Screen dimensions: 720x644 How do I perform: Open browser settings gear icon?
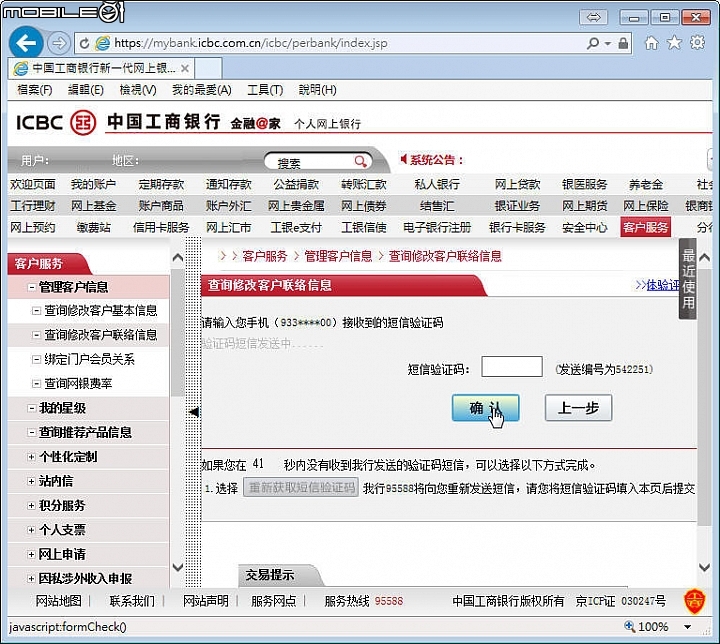tap(698, 43)
